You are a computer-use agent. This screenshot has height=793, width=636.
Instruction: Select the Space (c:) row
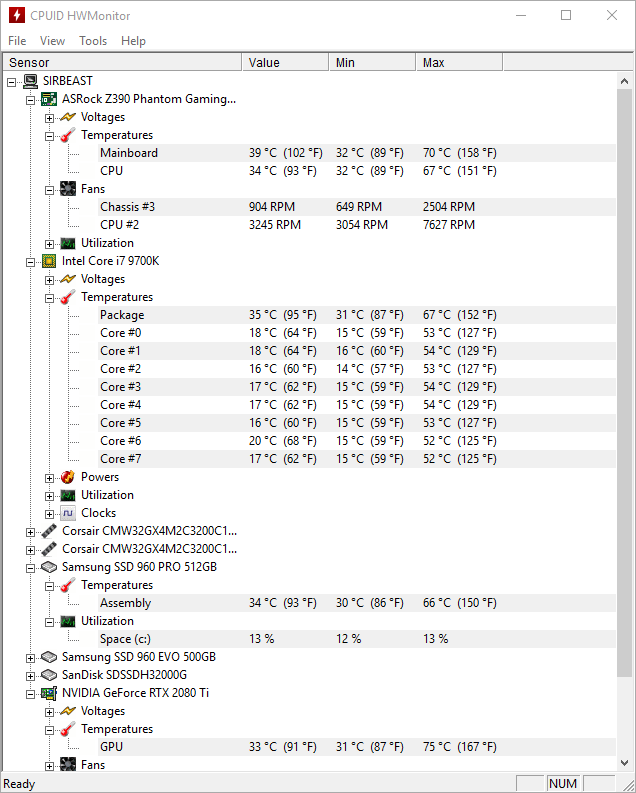357,639
